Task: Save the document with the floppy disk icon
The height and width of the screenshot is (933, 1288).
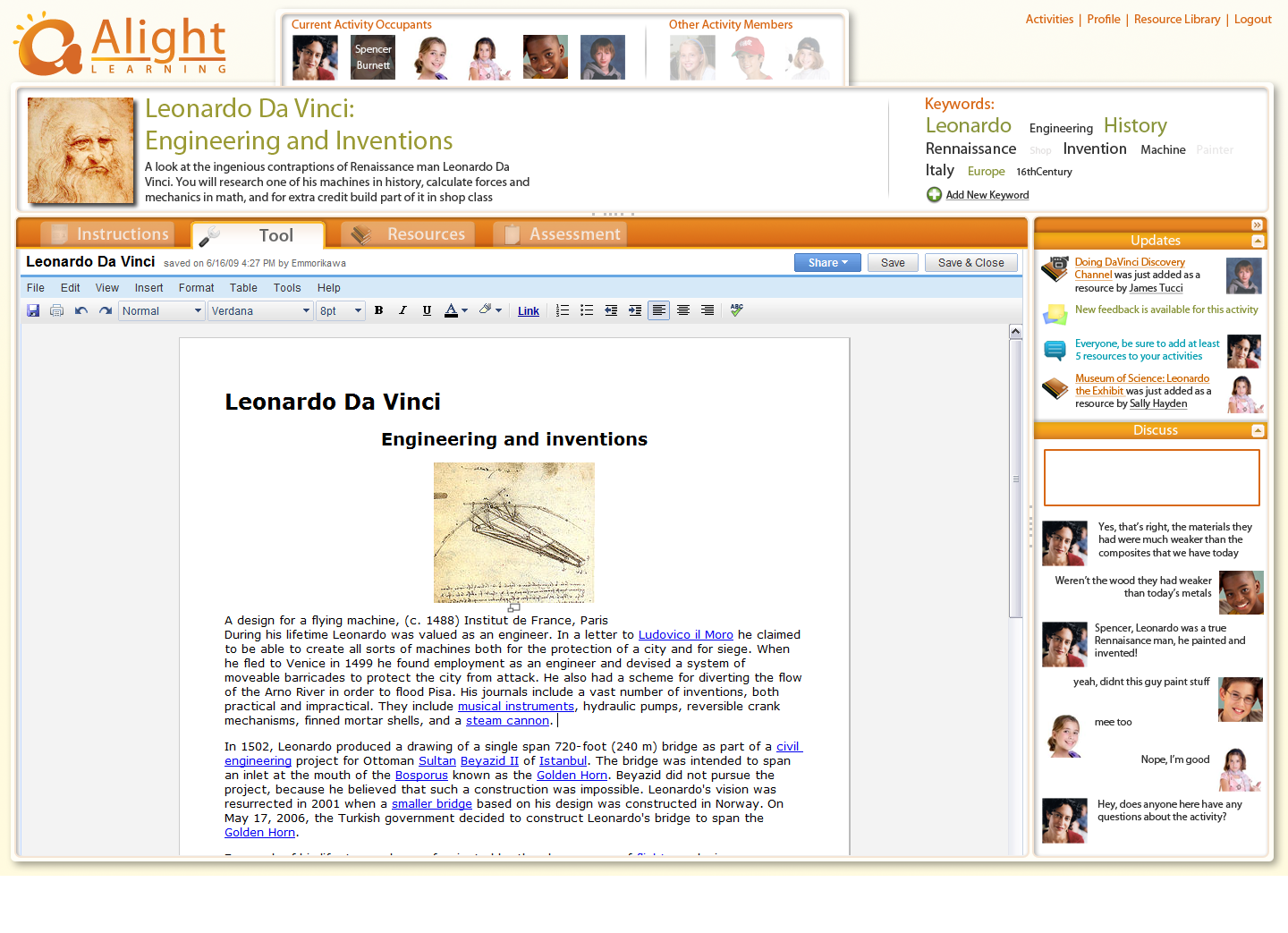Action: tap(33, 310)
